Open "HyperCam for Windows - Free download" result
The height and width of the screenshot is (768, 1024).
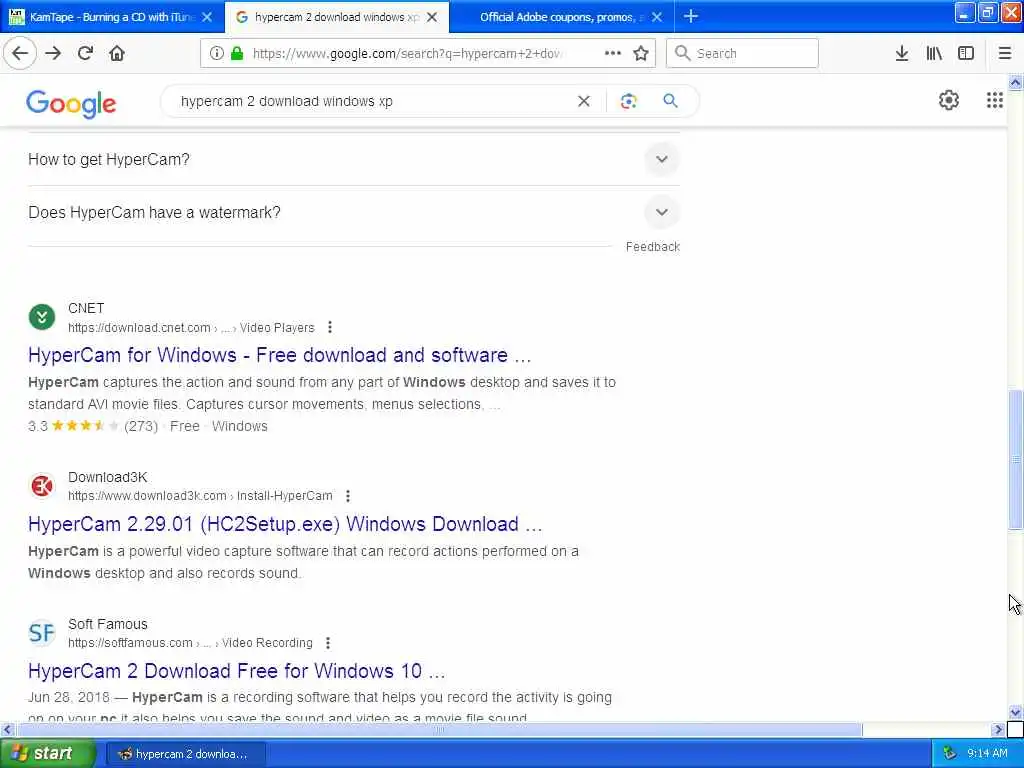click(x=280, y=355)
